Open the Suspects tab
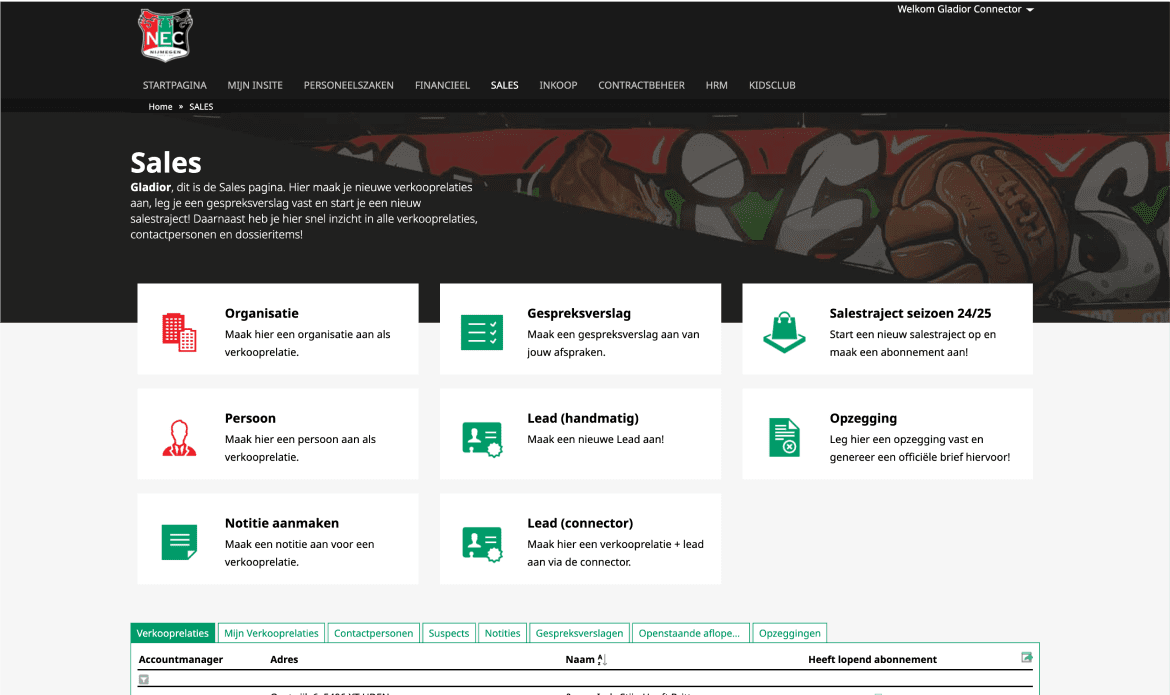1170x695 pixels. 448,632
